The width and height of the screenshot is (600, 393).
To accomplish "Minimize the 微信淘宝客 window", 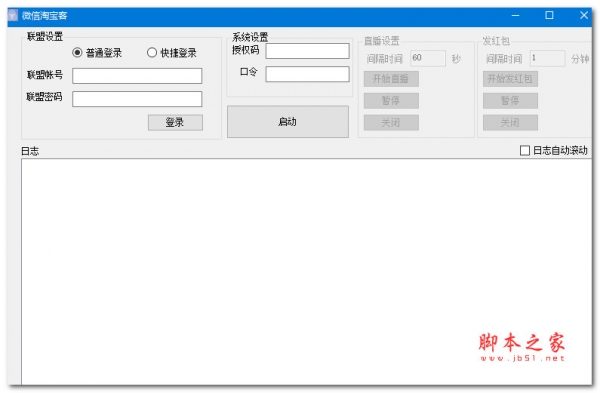I will click(515, 15).
